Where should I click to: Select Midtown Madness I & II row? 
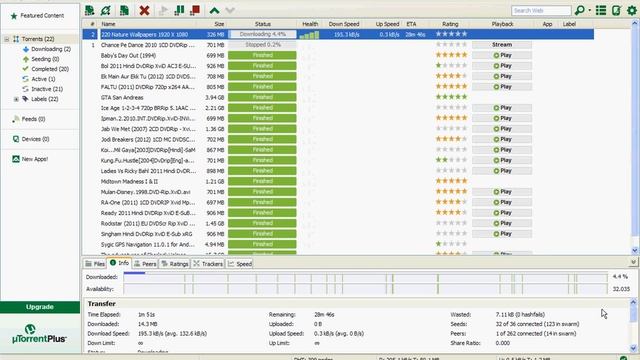click(x=338, y=181)
